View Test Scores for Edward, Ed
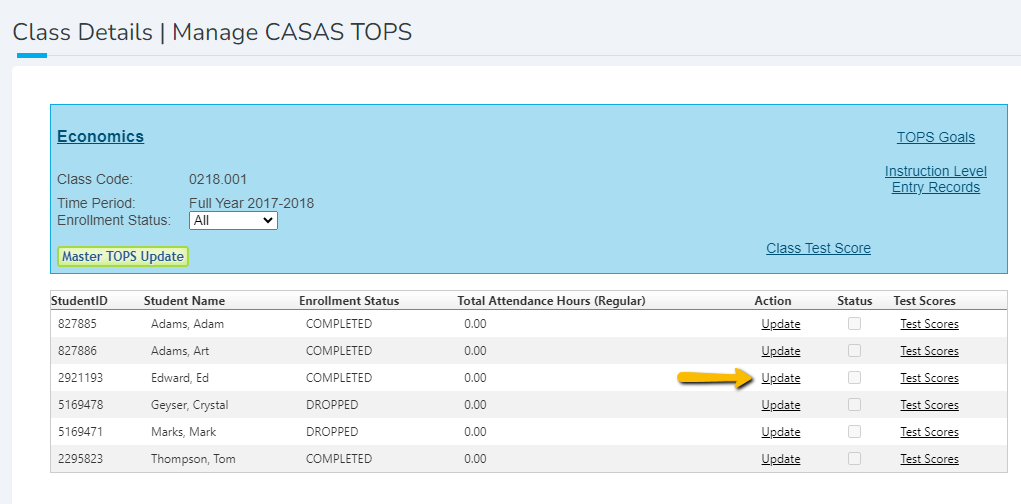Viewport: 1021px width, 504px height. (x=929, y=378)
